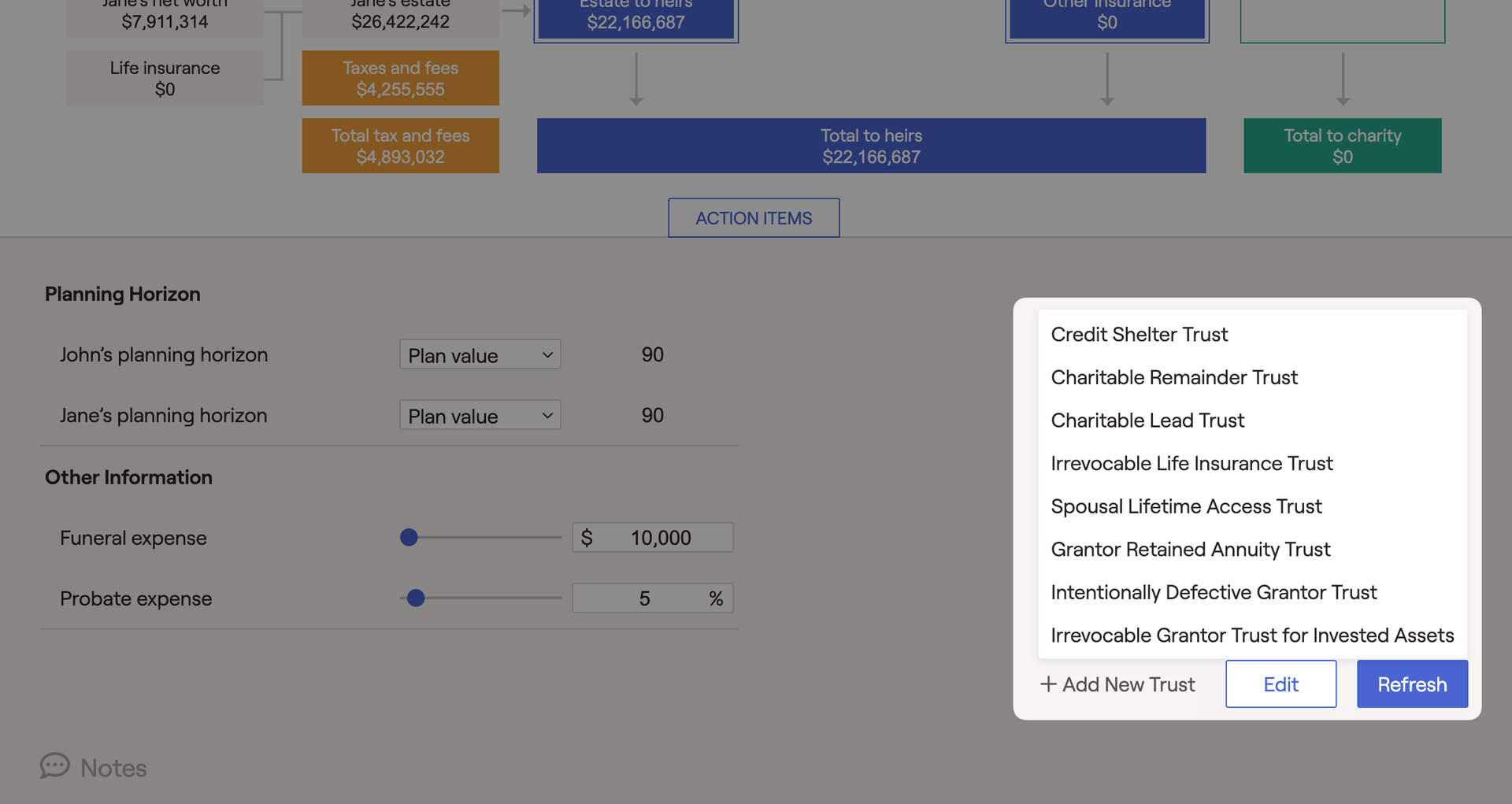Screen dimensions: 1512x804
Task: Select Intentionally Defective Grantor Trust
Action: pyautogui.click(x=1214, y=592)
